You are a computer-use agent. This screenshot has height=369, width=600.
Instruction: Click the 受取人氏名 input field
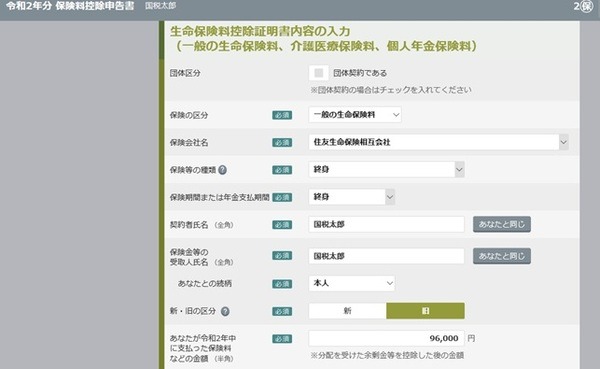point(386,256)
